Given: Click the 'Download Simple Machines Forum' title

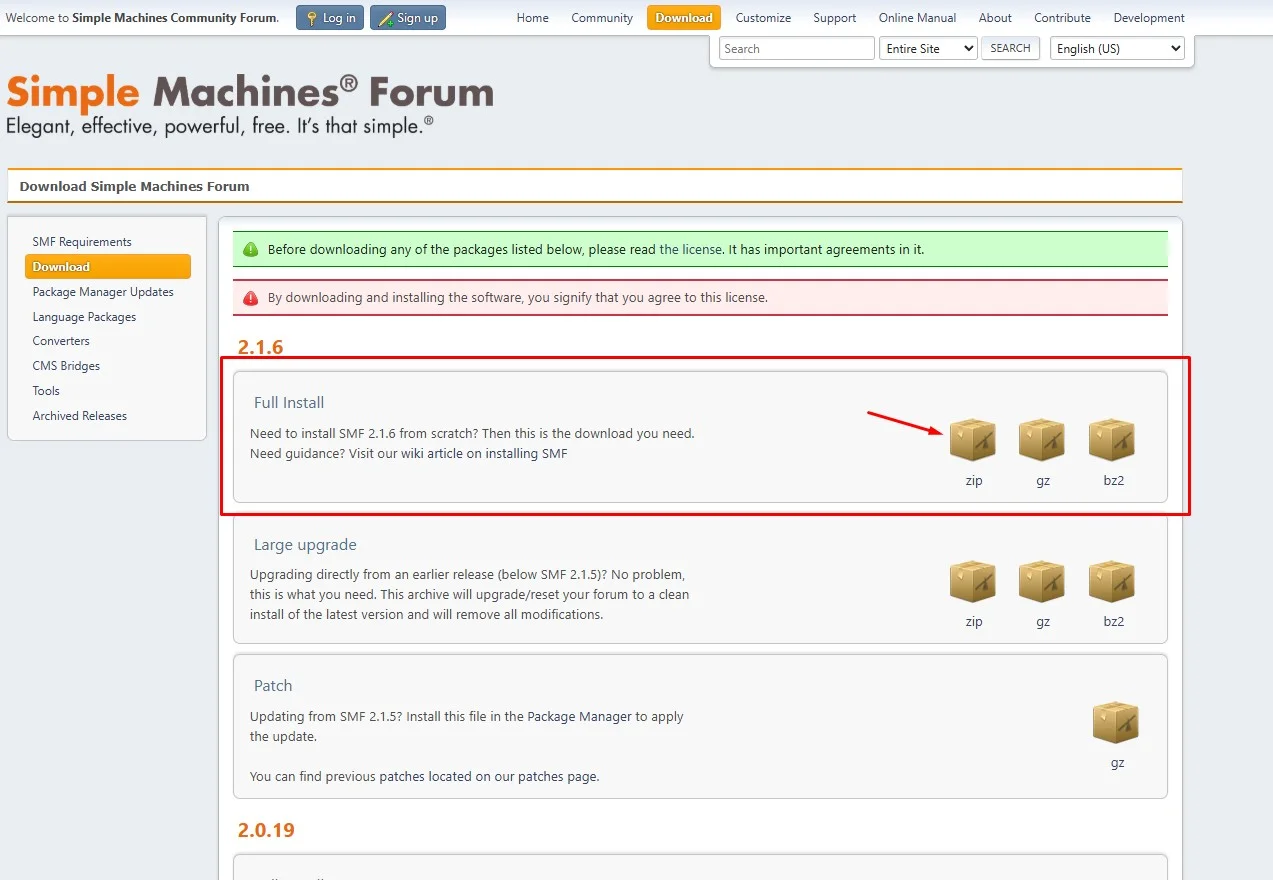Looking at the screenshot, I should (135, 186).
